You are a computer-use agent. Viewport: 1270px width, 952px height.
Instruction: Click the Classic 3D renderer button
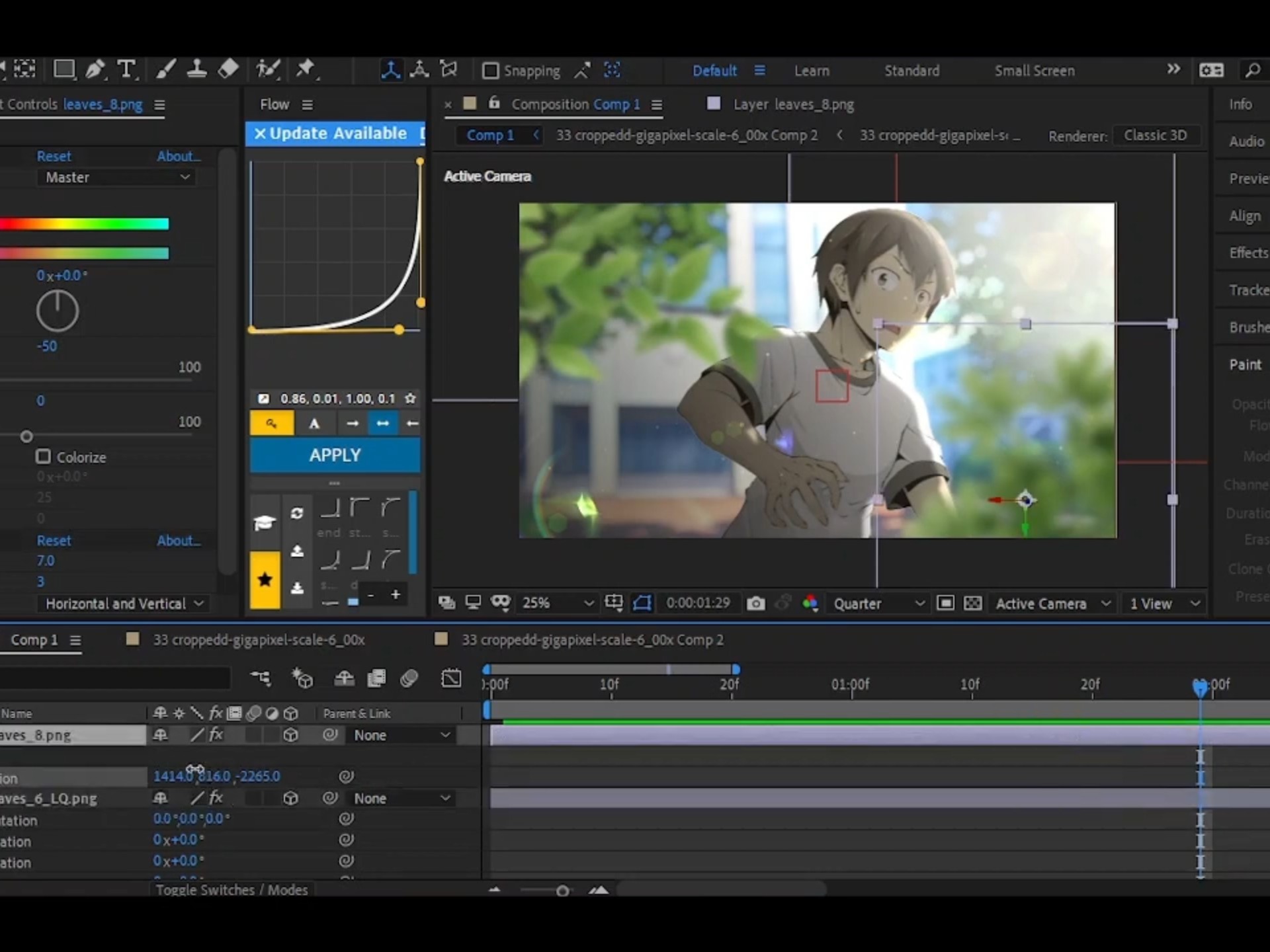1156,136
